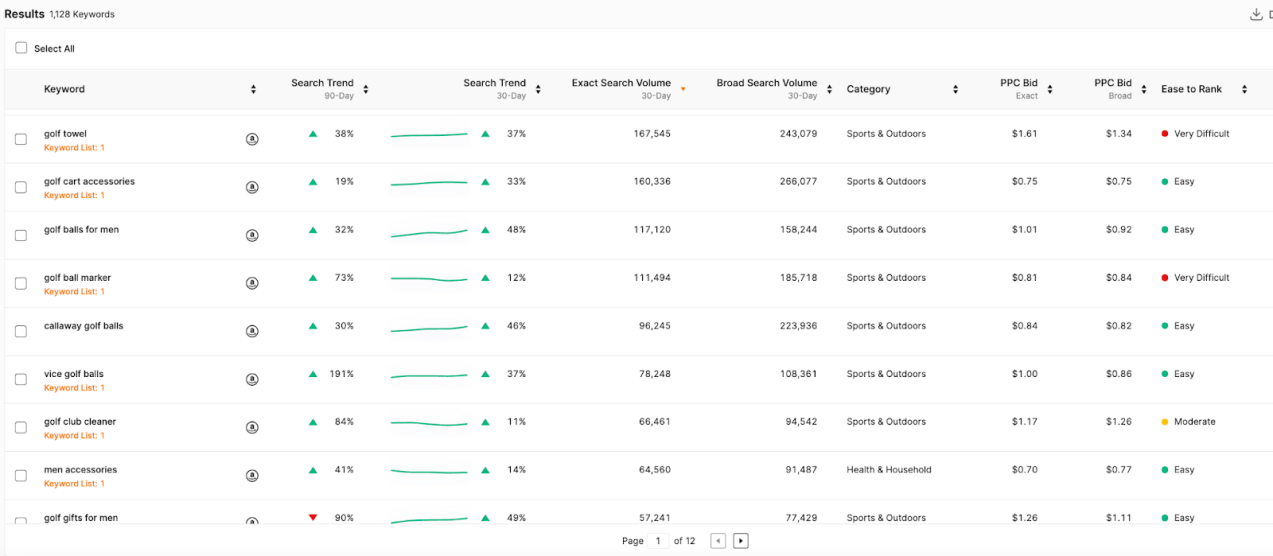Click yellow Moderate dot for golf club cleaner
Image resolution: width=1273 pixels, height=556 pixels.
(1165, 422)
